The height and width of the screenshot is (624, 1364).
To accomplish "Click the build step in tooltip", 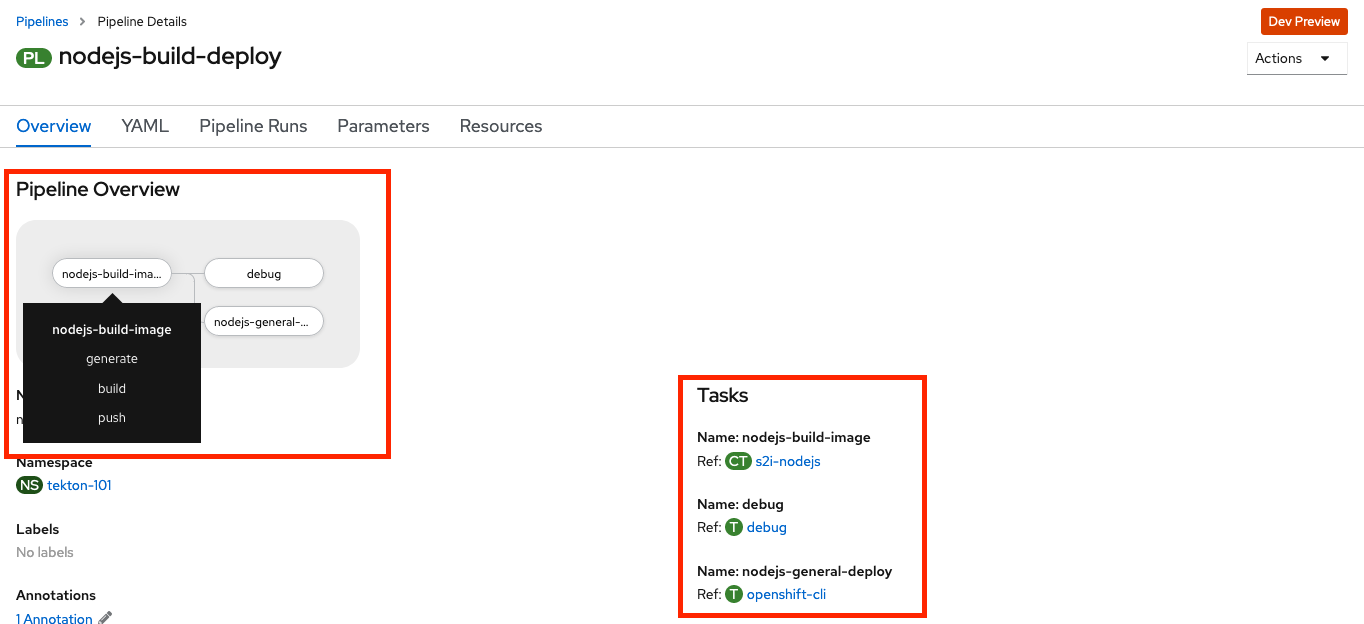I will point(112,388).
